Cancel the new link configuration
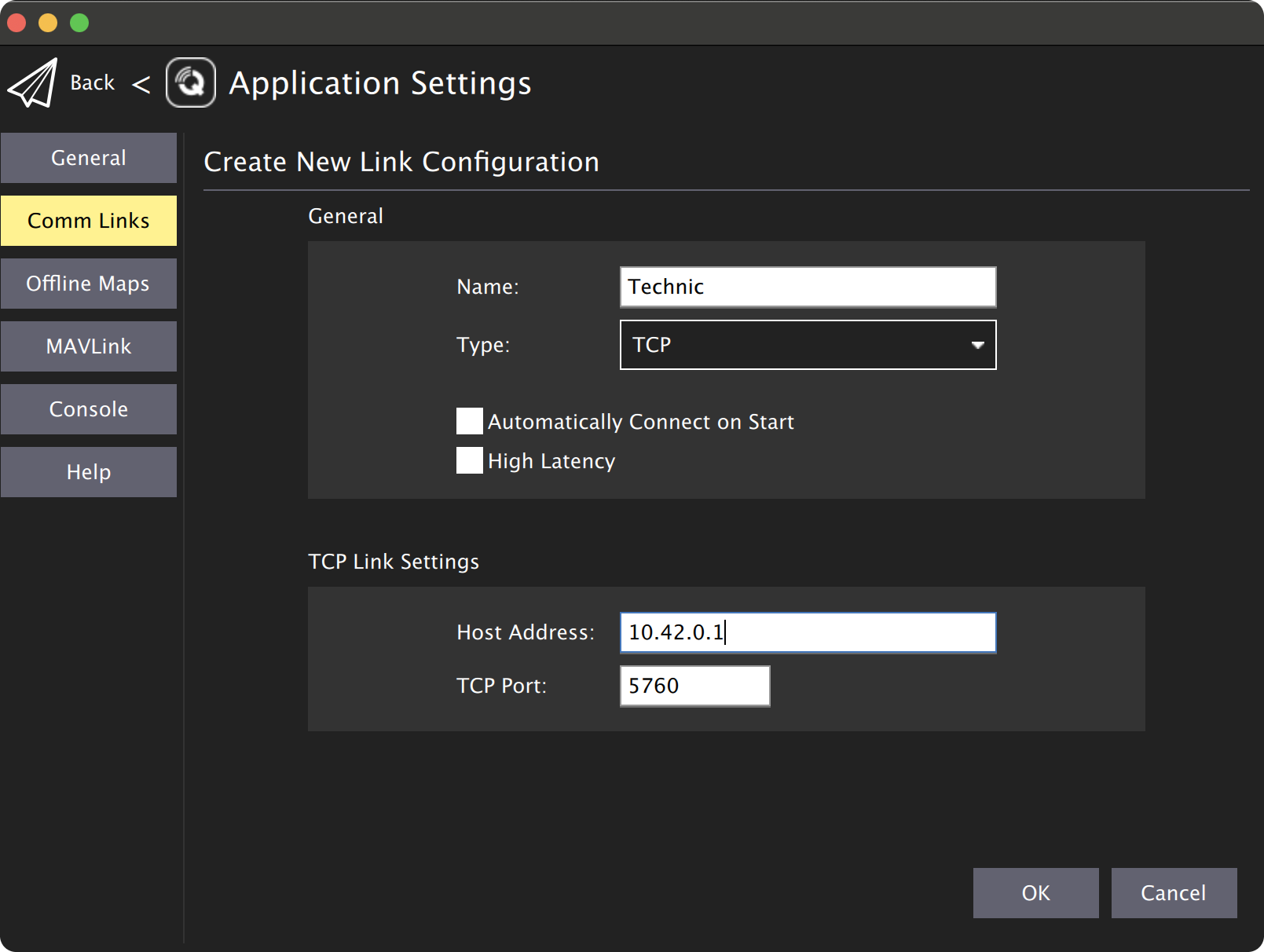Screen dimensions: 1264x952 coord(1173,893)
